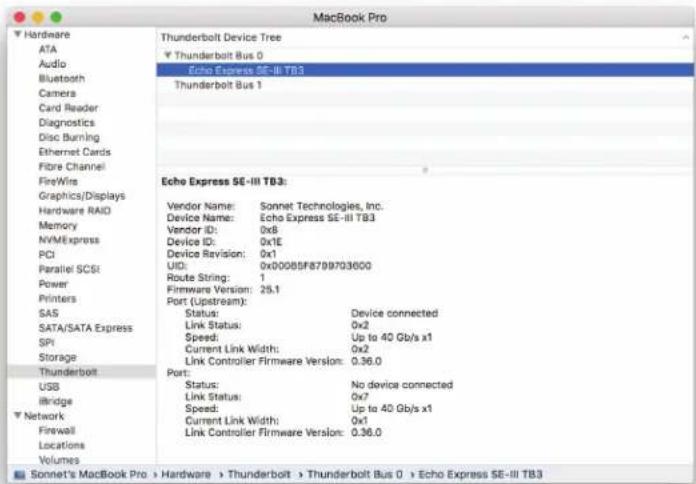696x484 pixels.
Task: Select Ethernet Cards entry
Action: coord(75,152)
